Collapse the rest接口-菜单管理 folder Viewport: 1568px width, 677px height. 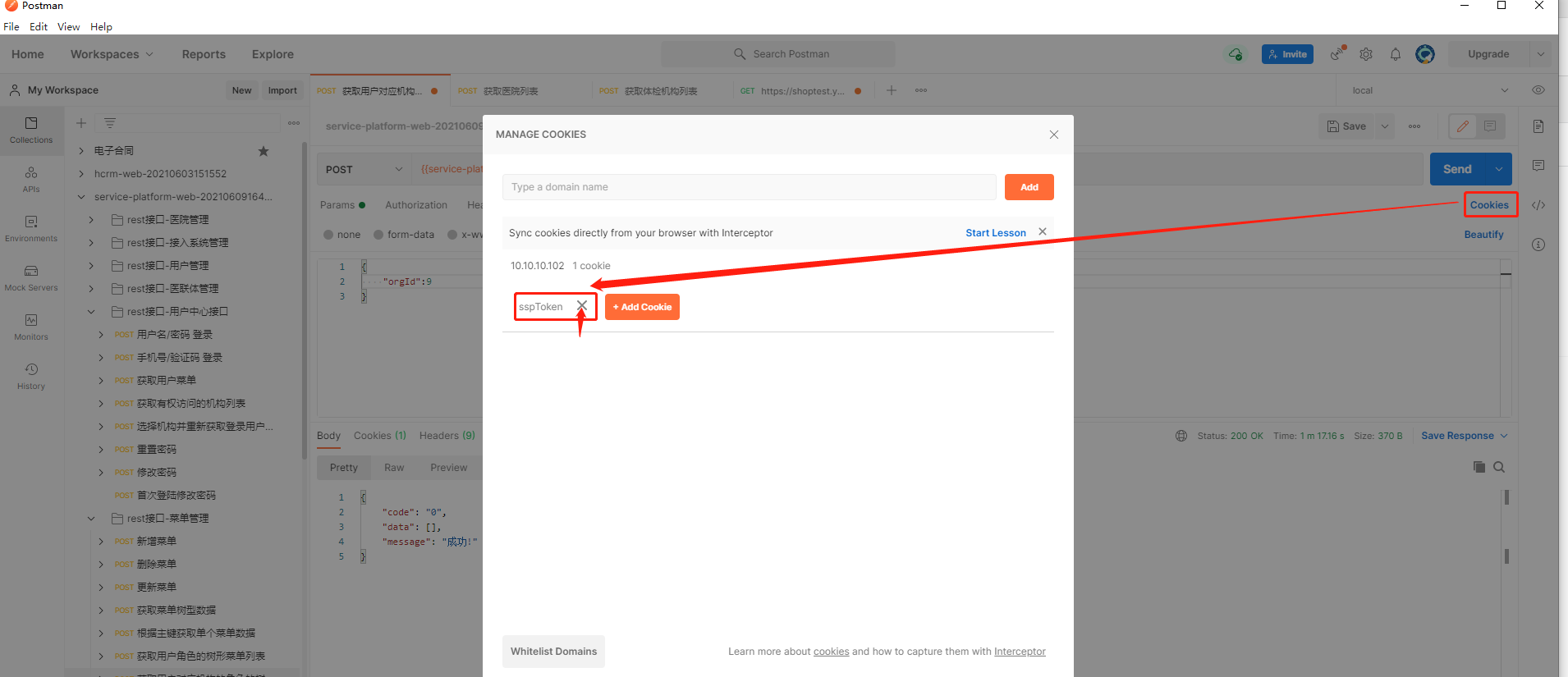(91, 519)
